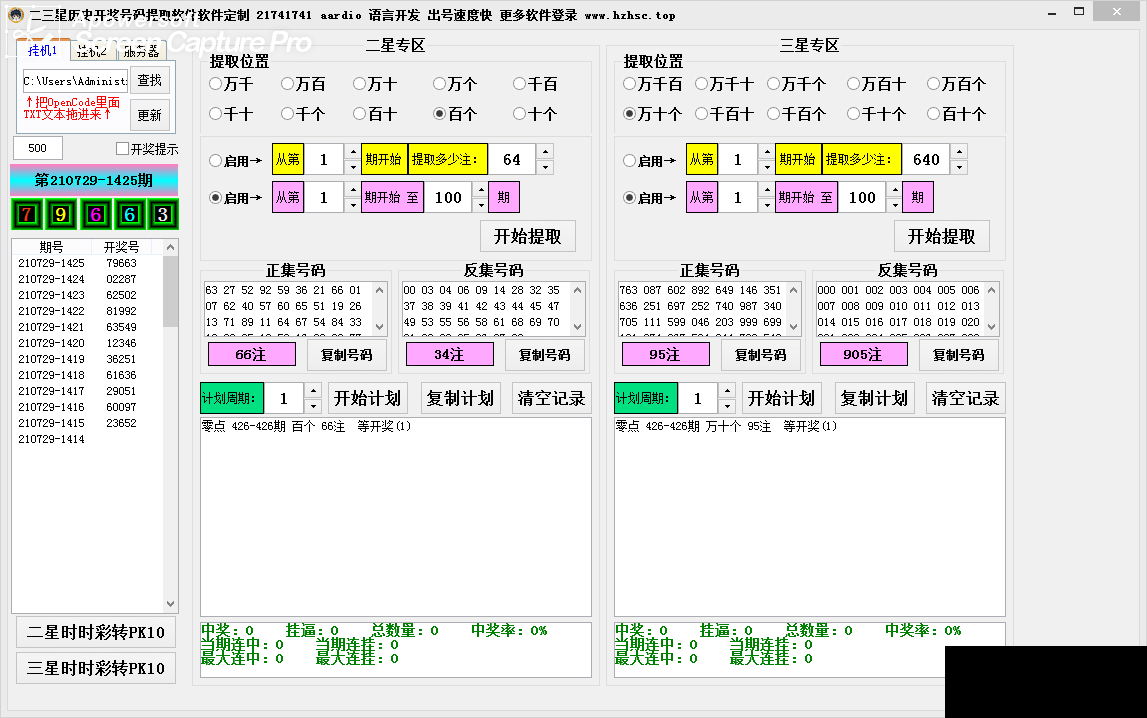Click 复制号码 next to 905注

pos(958,355)
